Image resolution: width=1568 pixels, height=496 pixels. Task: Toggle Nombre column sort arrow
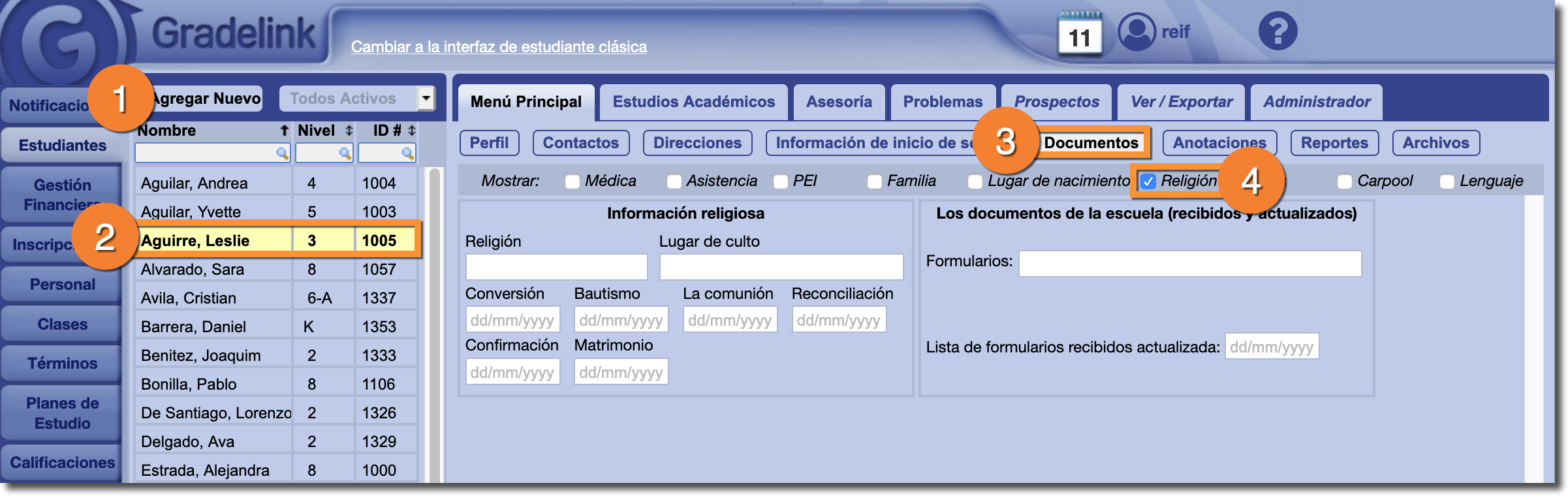(x=284, y=131)
